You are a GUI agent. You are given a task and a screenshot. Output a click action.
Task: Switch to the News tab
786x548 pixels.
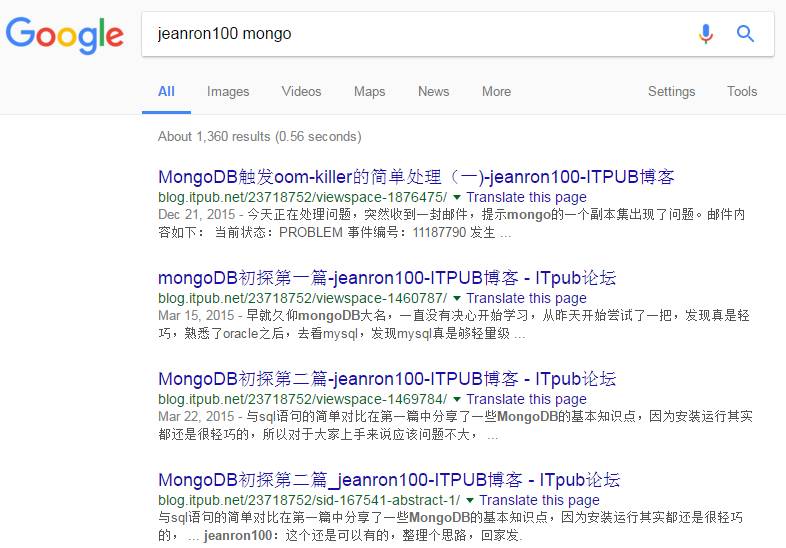click(434, 92)
